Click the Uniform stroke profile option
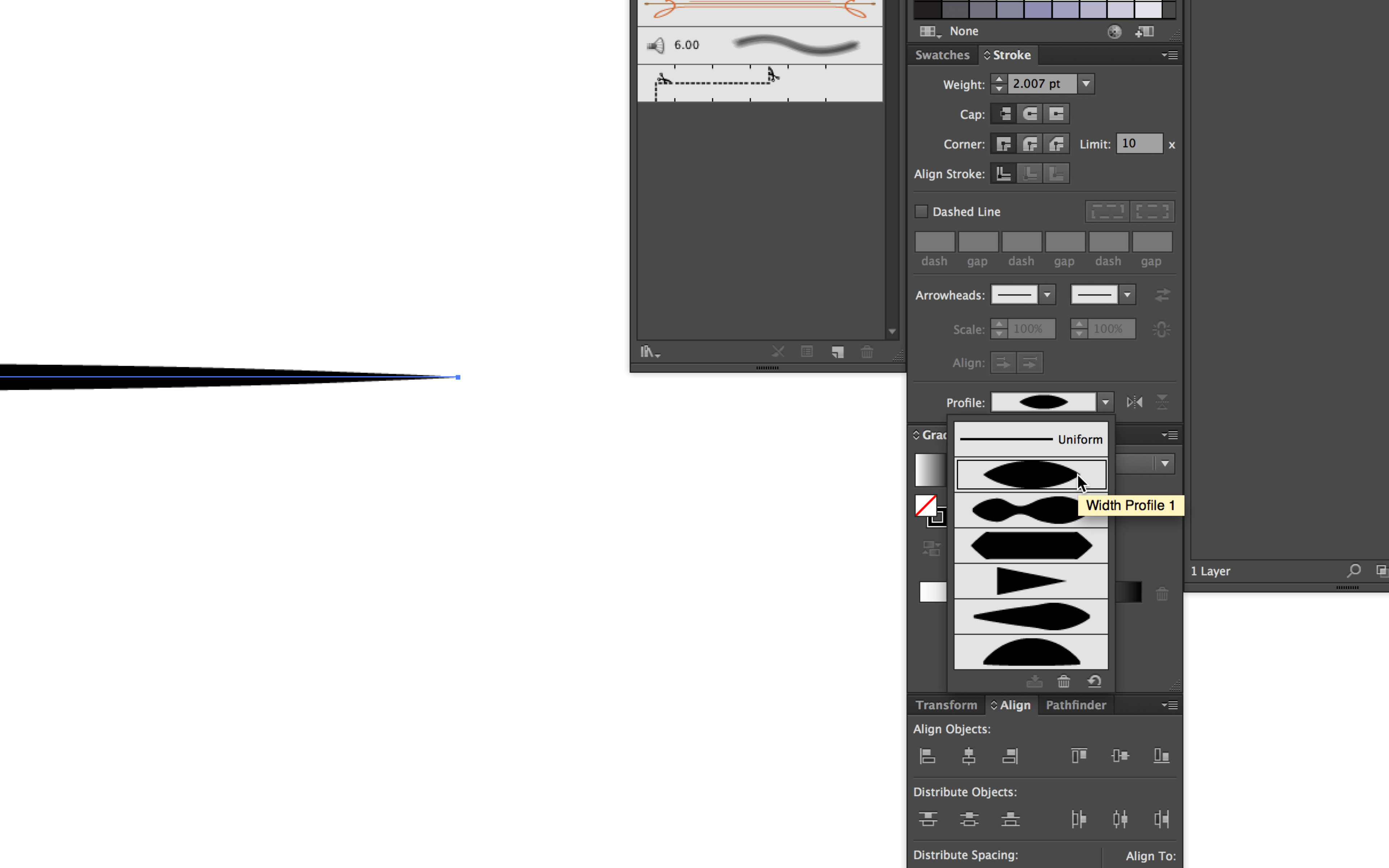 tap(1030, 438)
